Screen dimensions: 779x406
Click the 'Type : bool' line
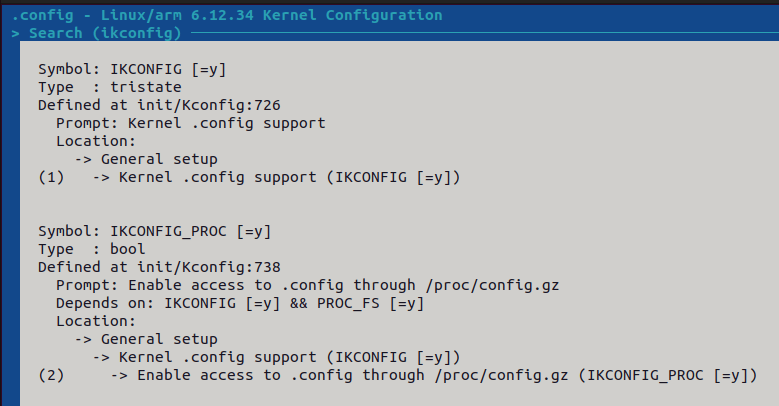[91, 249]
